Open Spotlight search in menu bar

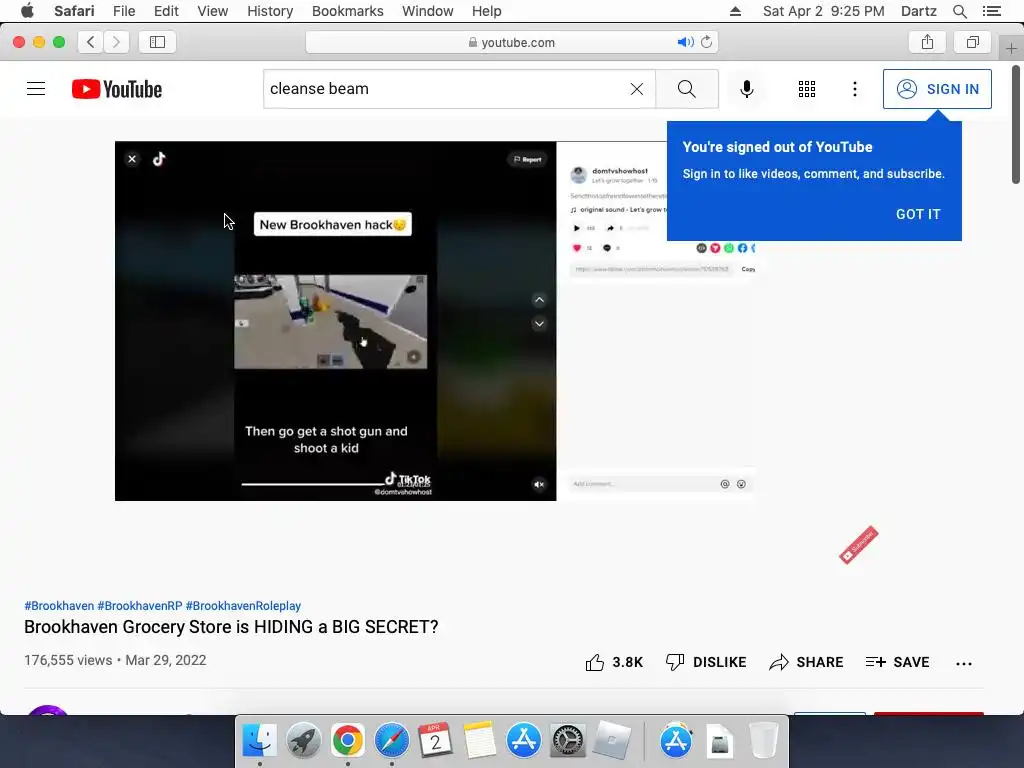959,11
